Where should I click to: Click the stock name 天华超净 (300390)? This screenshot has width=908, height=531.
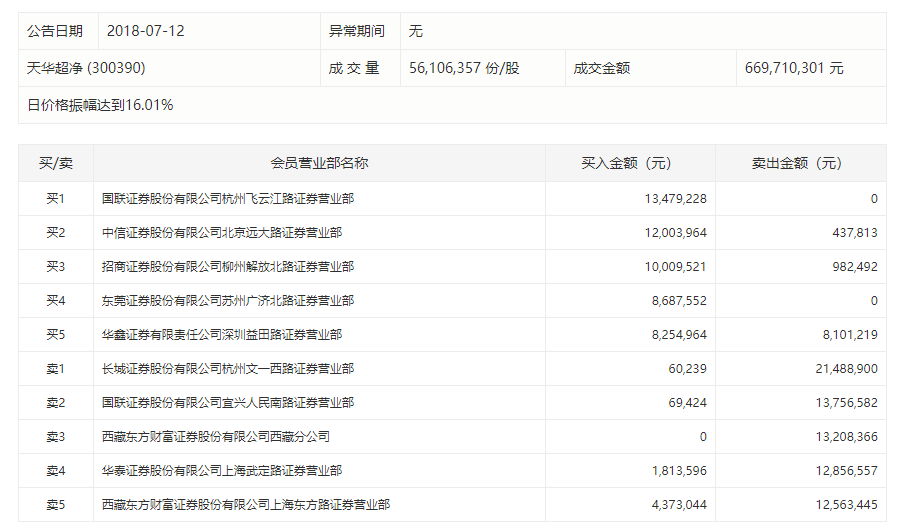(x=93, y=68)
